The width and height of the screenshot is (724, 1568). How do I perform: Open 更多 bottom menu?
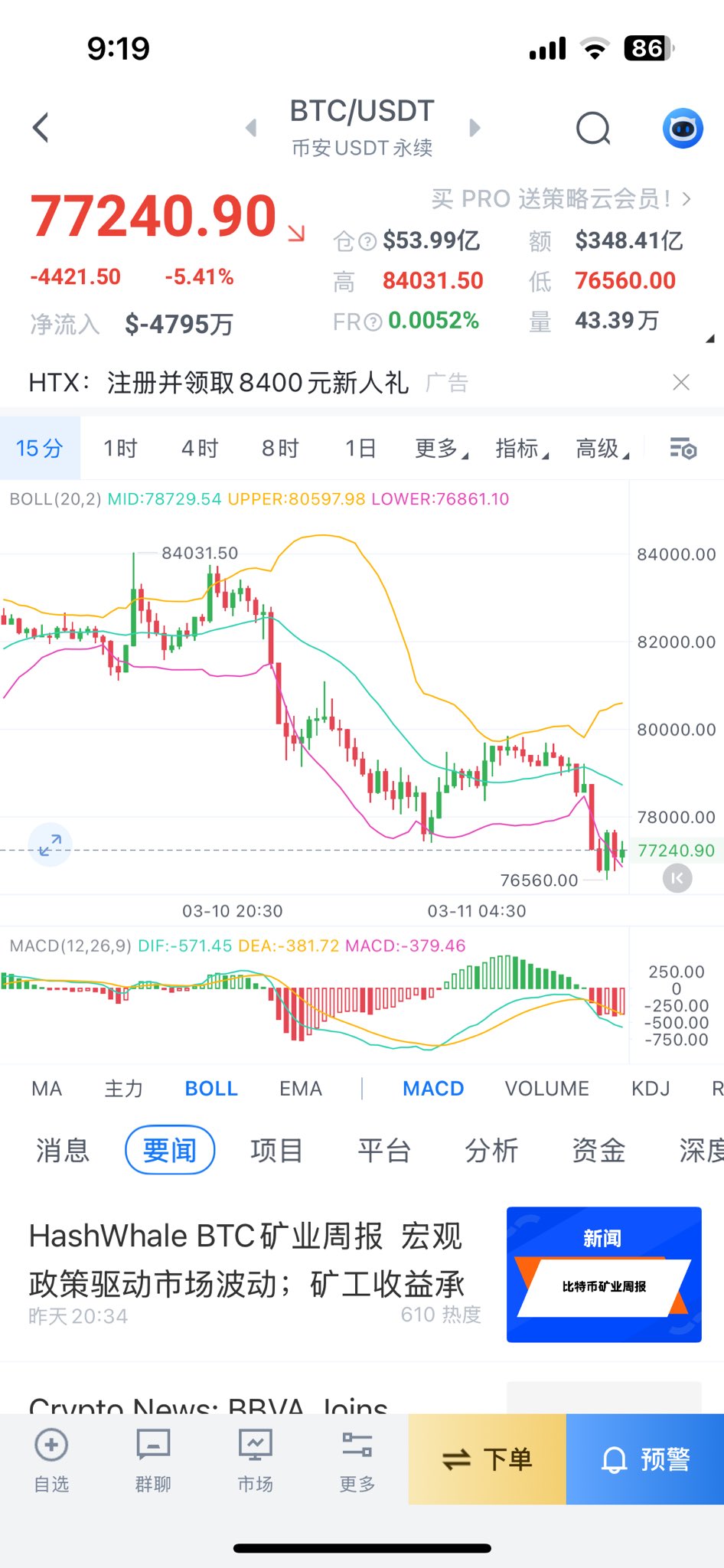pyautogui.click(x=357, y=1461)
